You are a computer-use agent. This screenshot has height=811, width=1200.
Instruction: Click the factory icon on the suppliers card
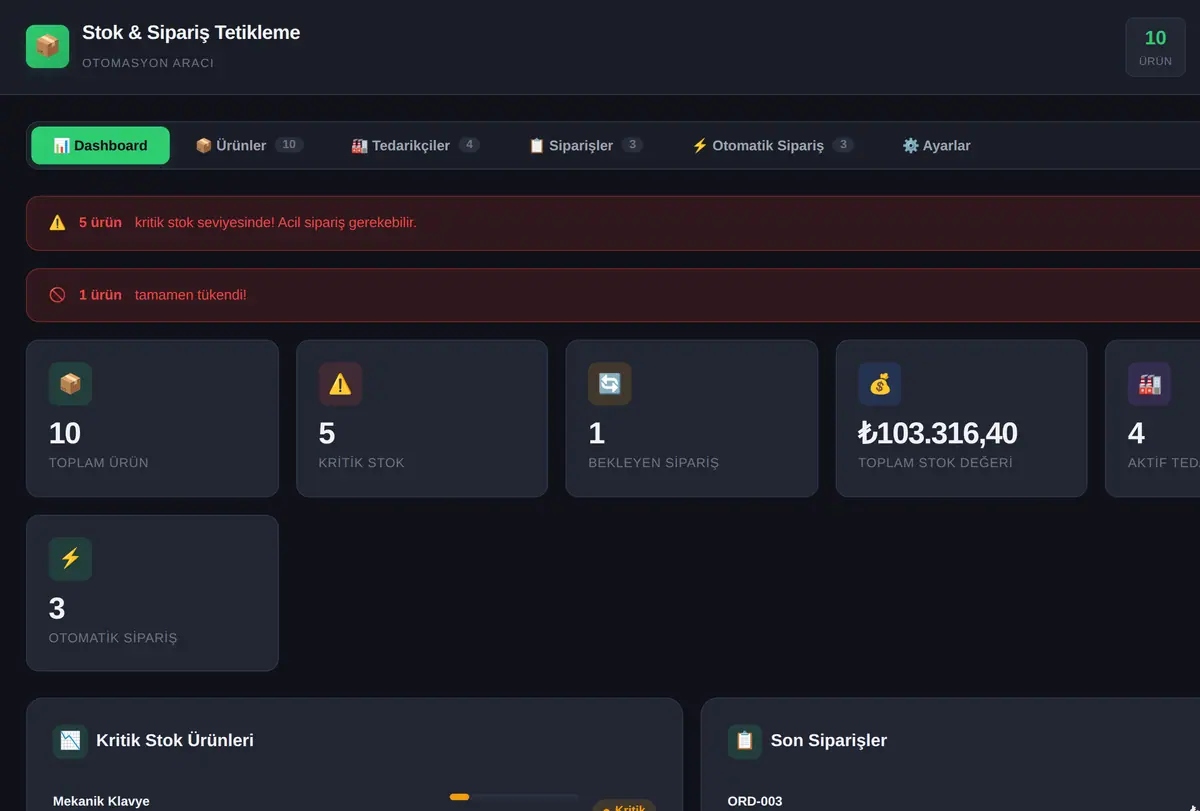pyautogui.click(x=1149, y=384)
